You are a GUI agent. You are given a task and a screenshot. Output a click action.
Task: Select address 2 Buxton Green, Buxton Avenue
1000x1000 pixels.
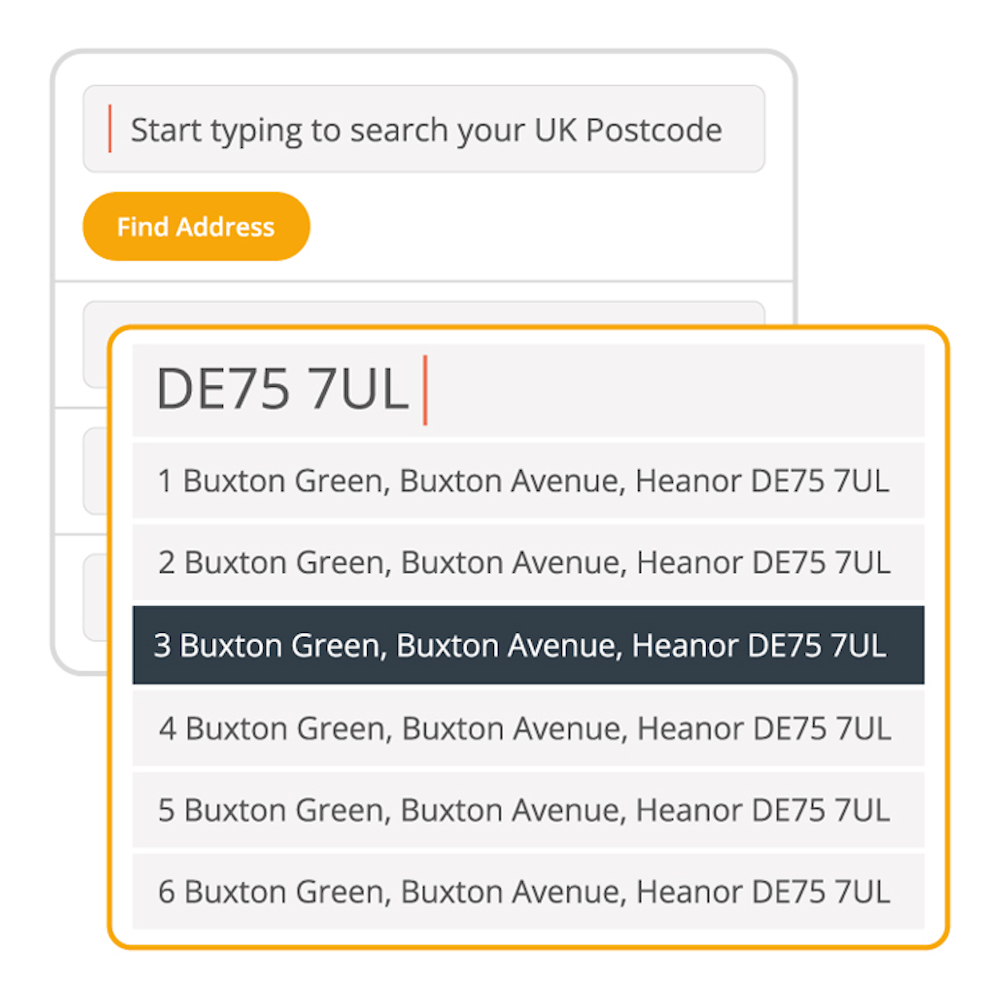[527, 562]
